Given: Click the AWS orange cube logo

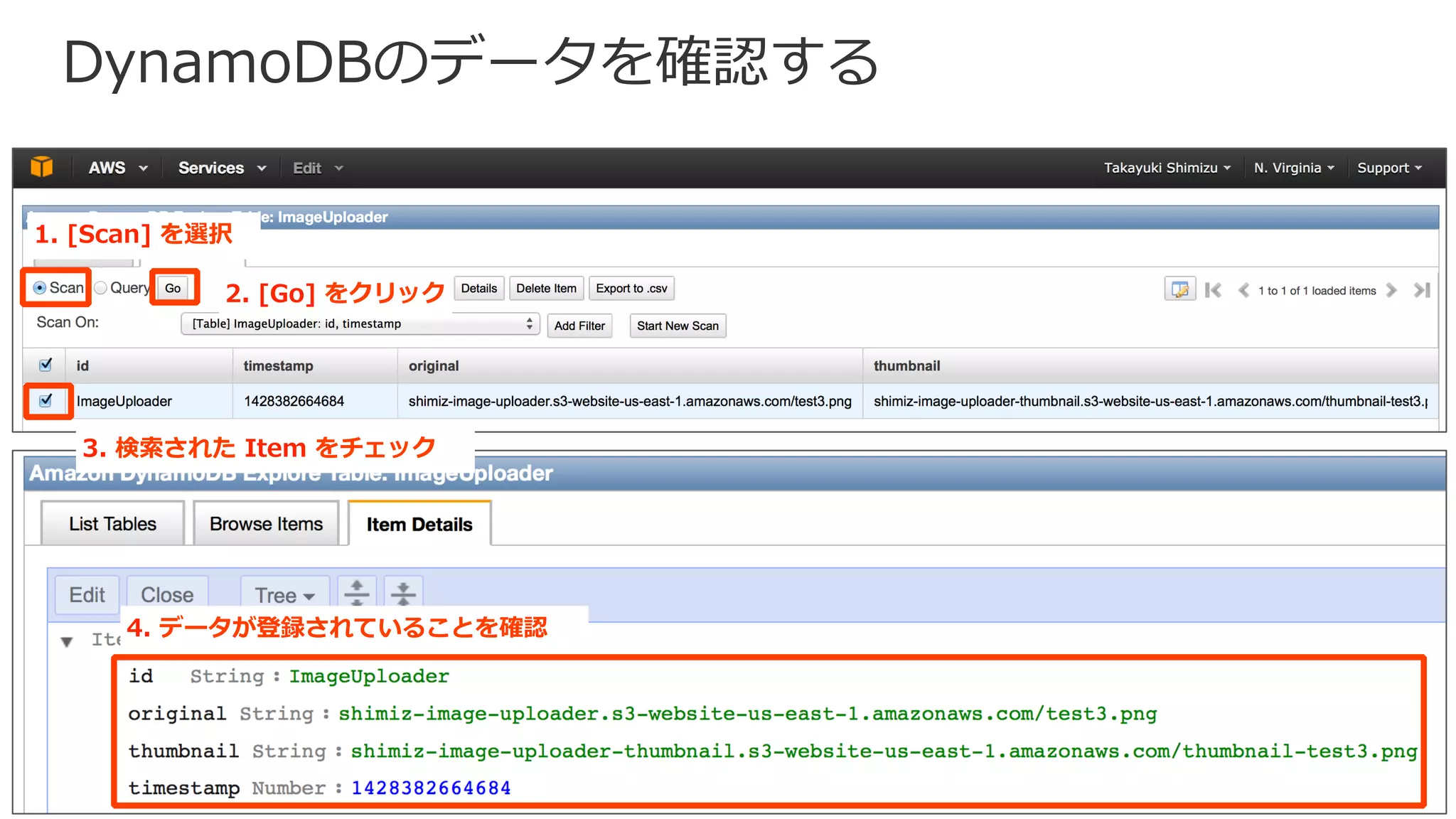Looking at the screenshot, I should coord(42,167).
